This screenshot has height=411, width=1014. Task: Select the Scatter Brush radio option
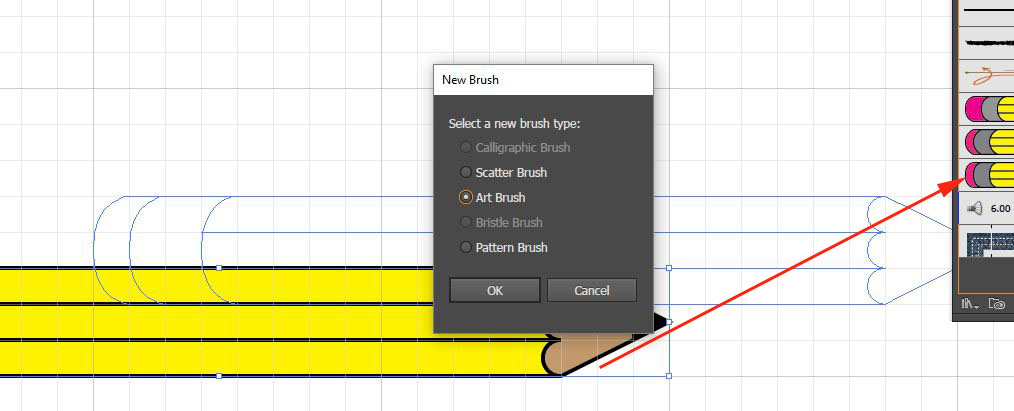(465, 172)
